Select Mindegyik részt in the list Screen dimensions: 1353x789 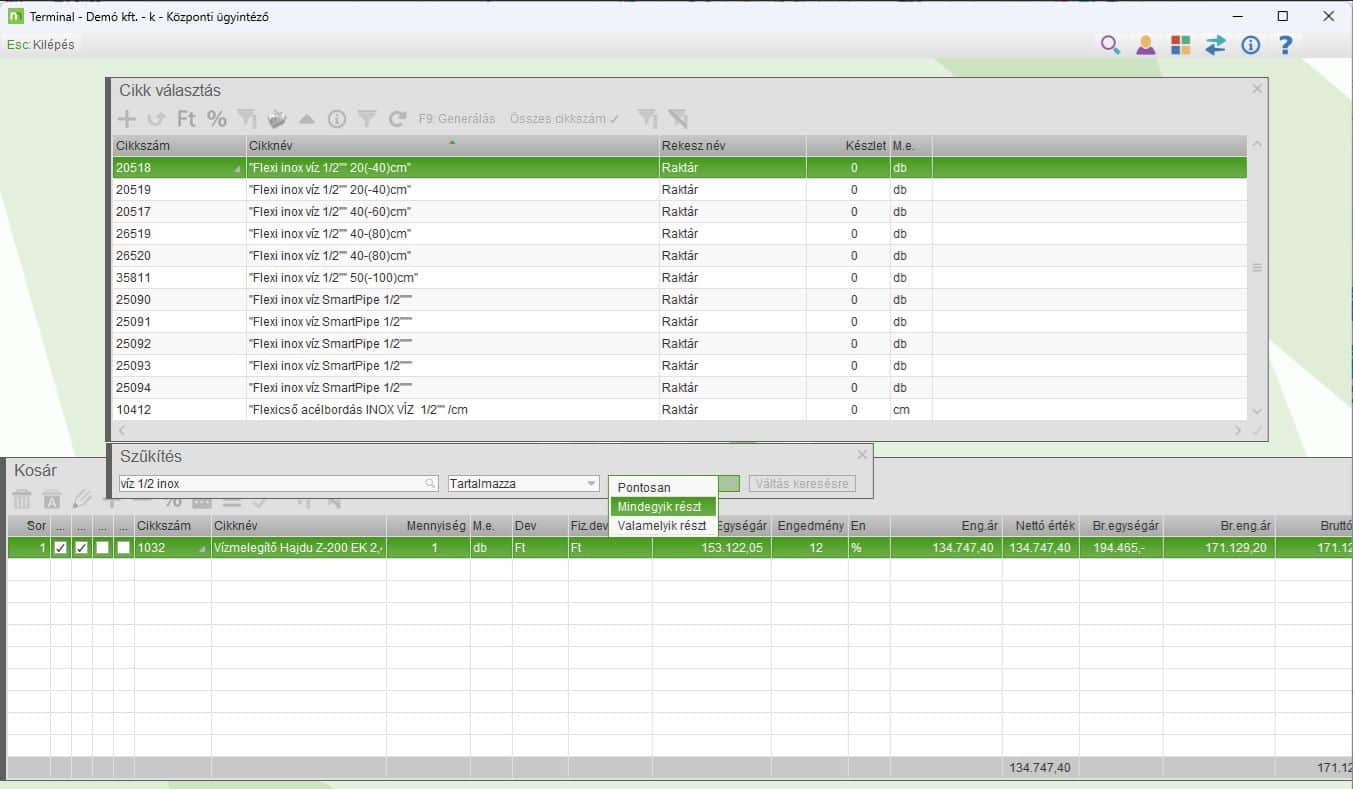(x=659, y=507)
